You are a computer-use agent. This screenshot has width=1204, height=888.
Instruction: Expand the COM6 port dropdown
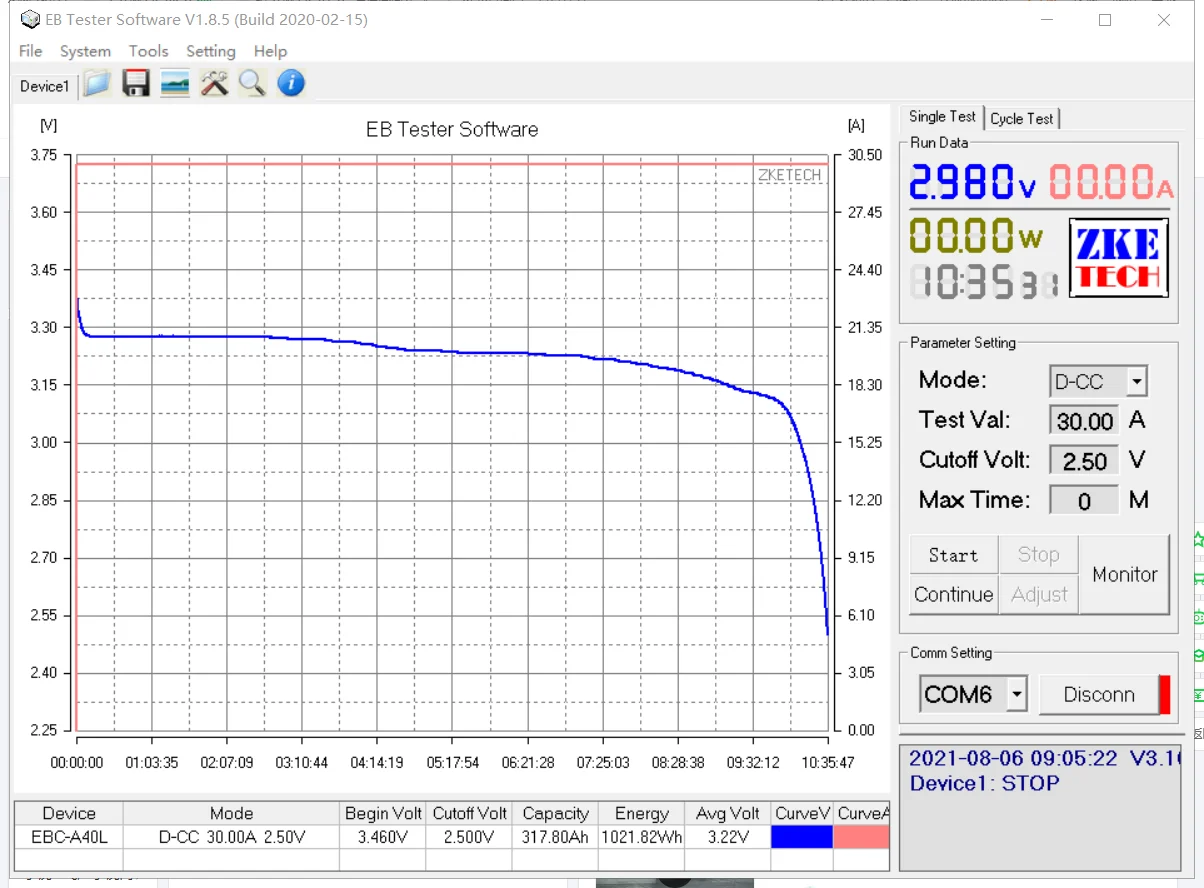click(x=1016, y=693)
